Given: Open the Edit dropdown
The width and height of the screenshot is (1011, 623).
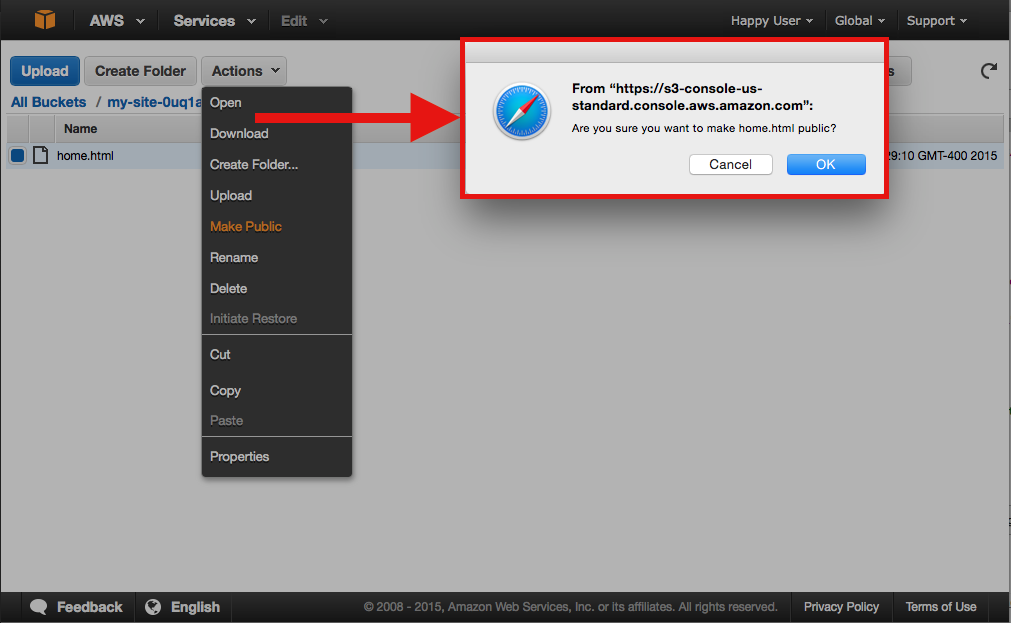Looking at the screenshot, I should click(x=304, y=21).
